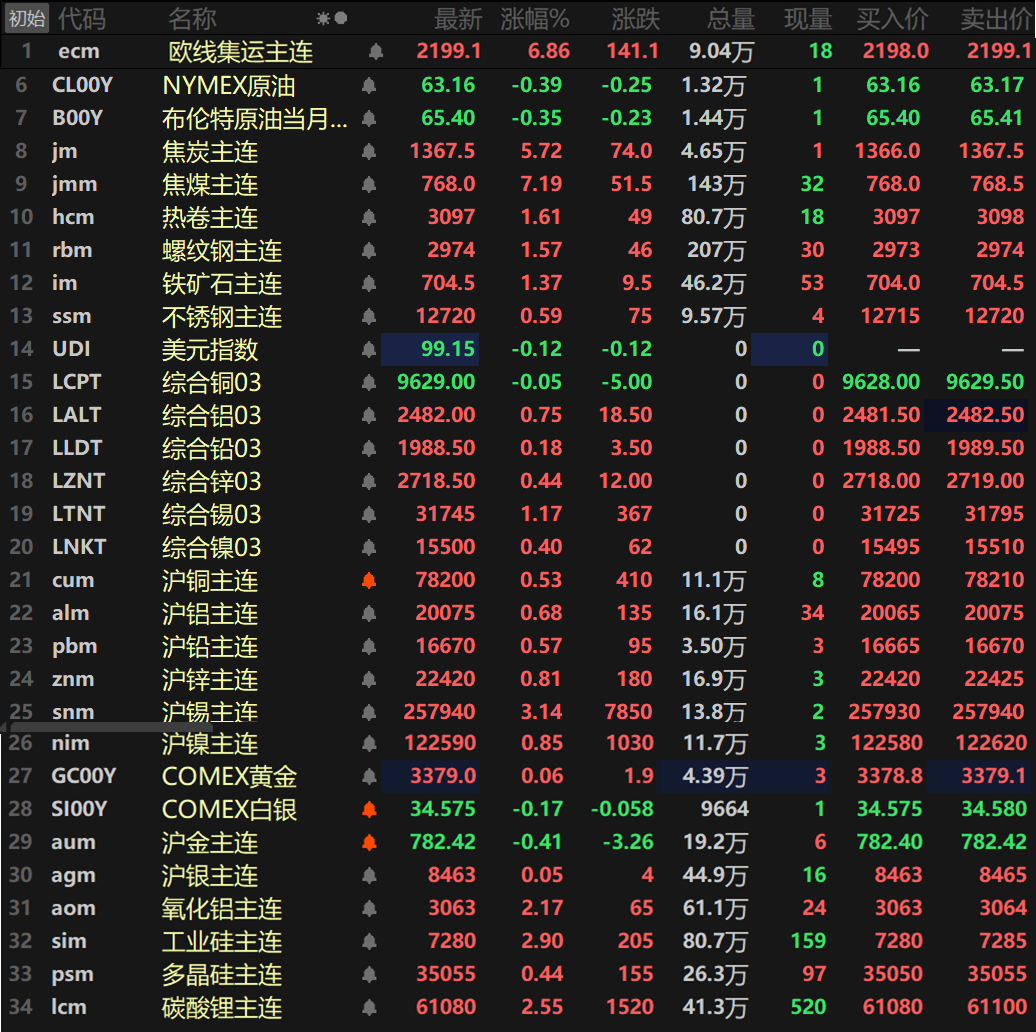Sort by the 涨跌 column header

636,19
